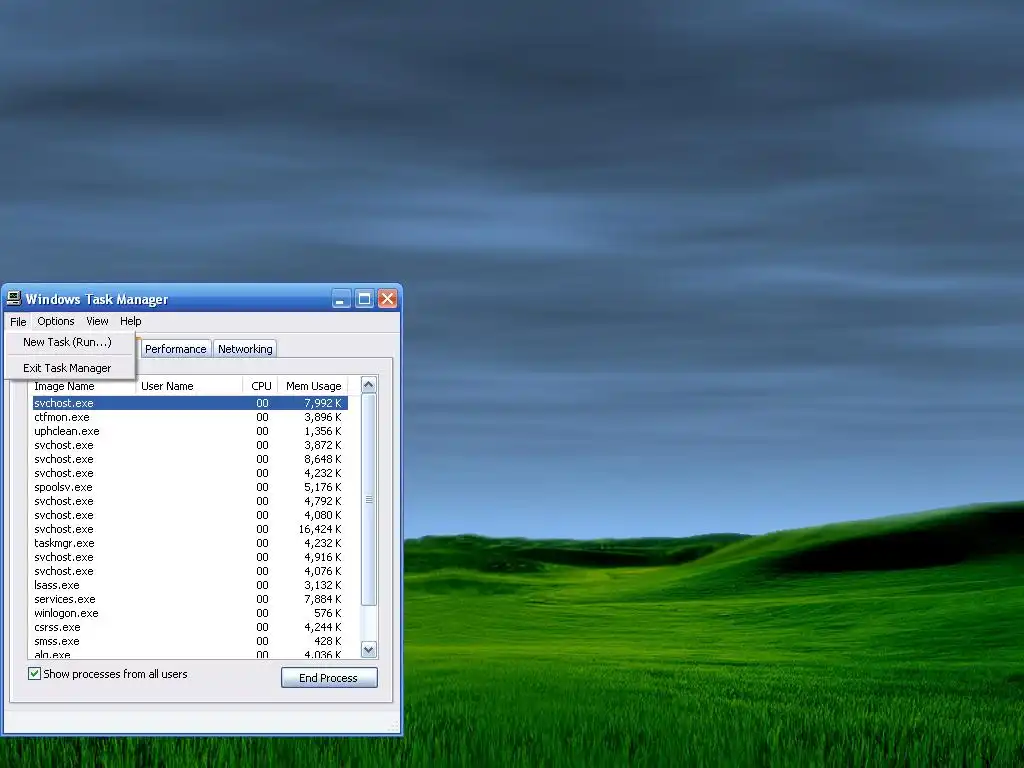Select svchost.exe row using 4,080 K
Screen dimensions: 1024x768
point(190,515)
